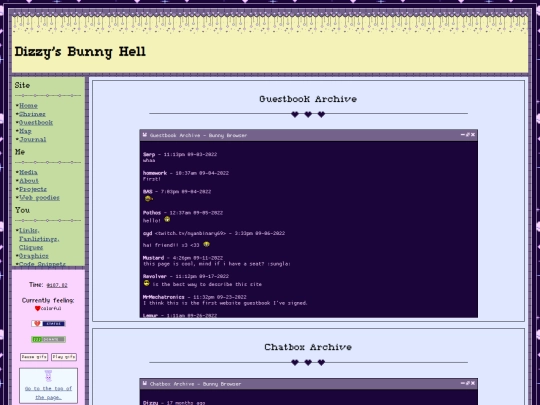Click the bunny icon above the top-of-page link

click(48, 376)
